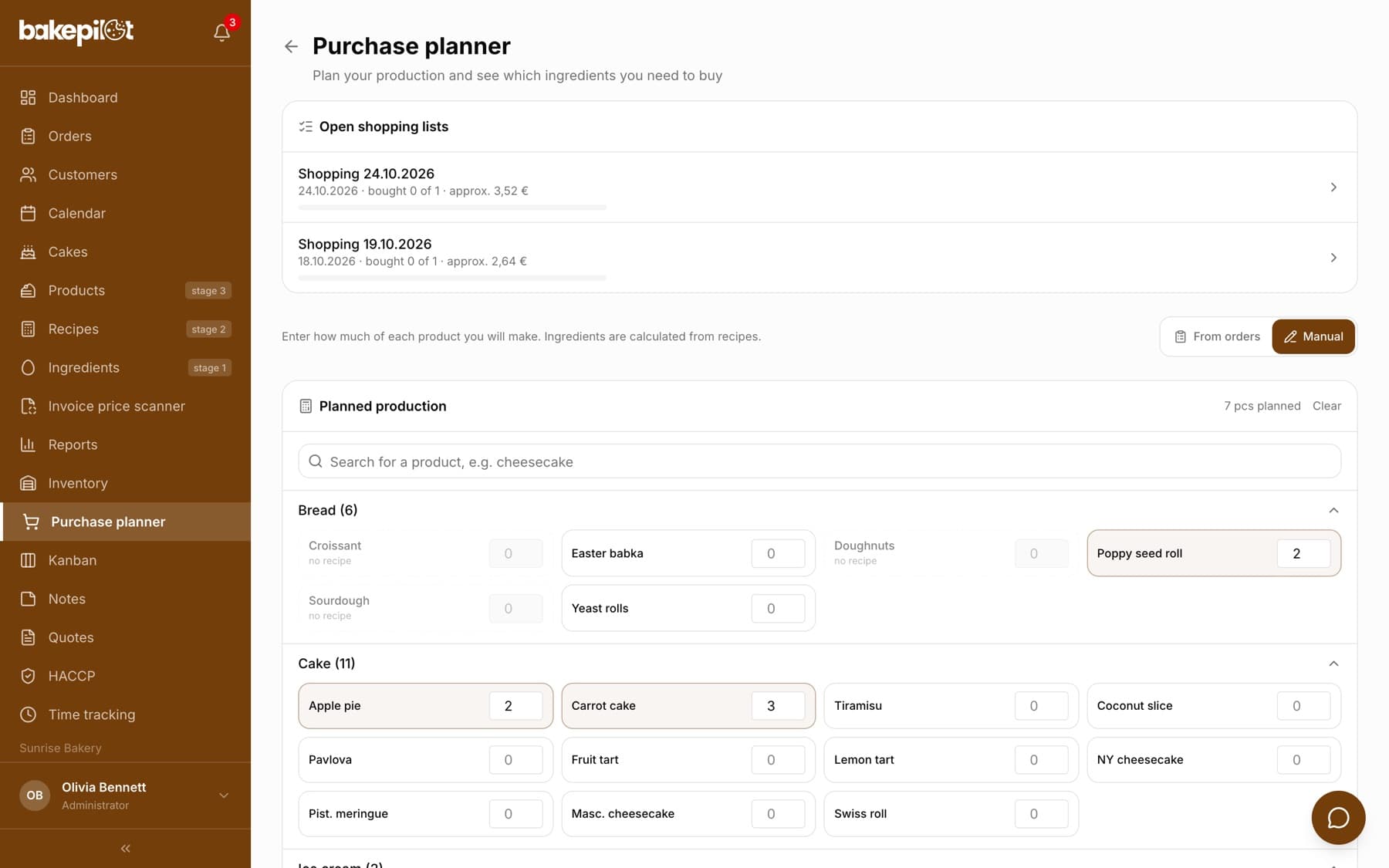Viewport: 1389px width, 868px height.
Task: Click the Notes icon in sidebar
Action: coord(28,599)
